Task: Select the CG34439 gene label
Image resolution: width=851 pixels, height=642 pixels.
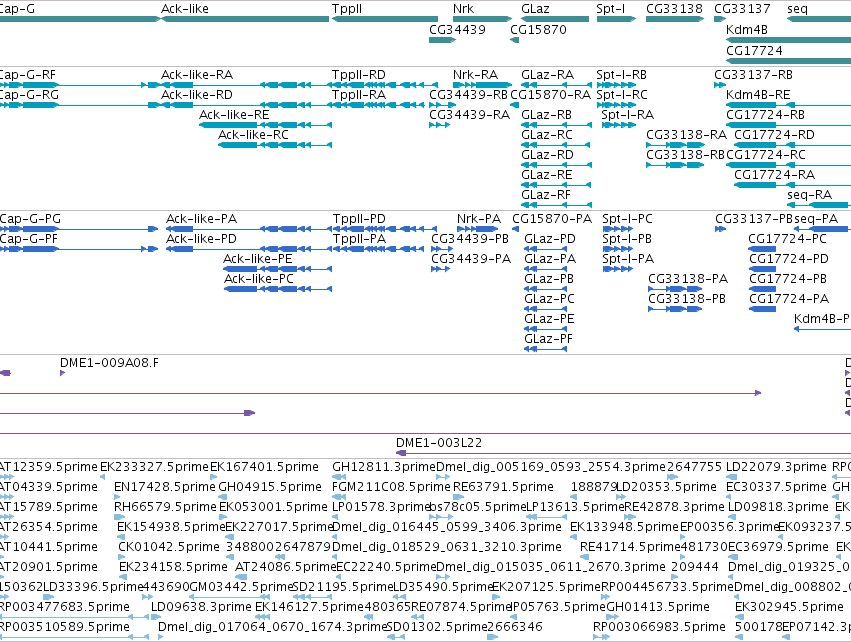Action: [x=457, y=30]
